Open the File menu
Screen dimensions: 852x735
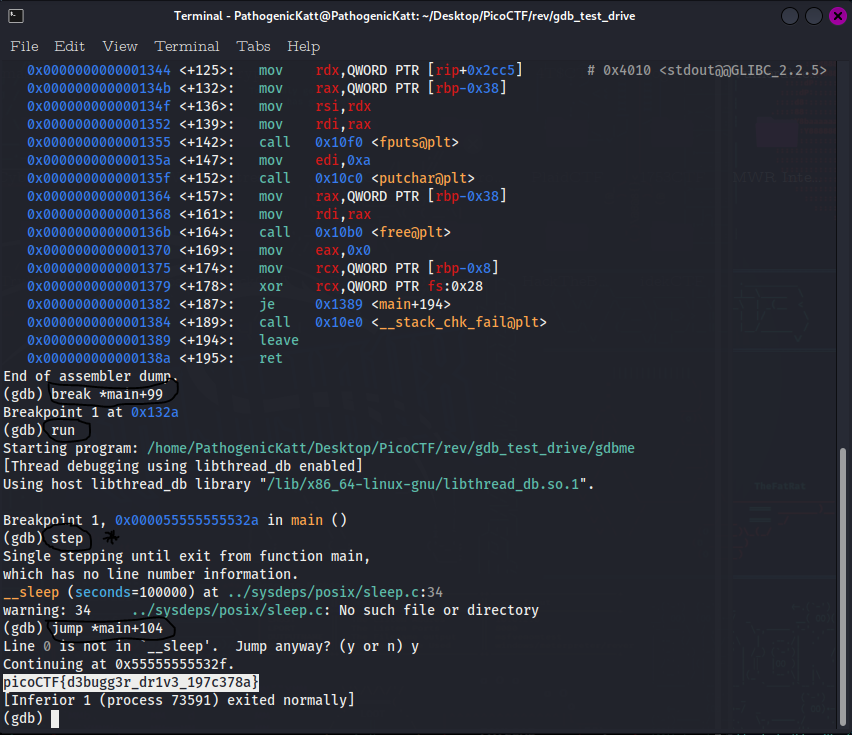coord(24,46)
